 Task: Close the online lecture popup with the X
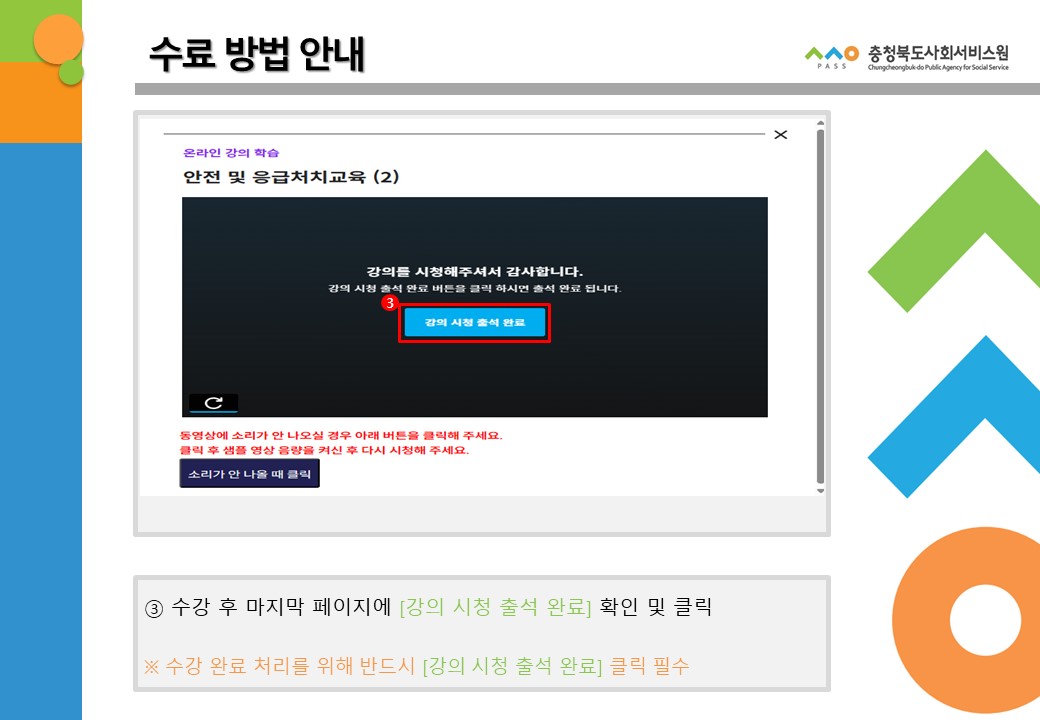[781, 135]
